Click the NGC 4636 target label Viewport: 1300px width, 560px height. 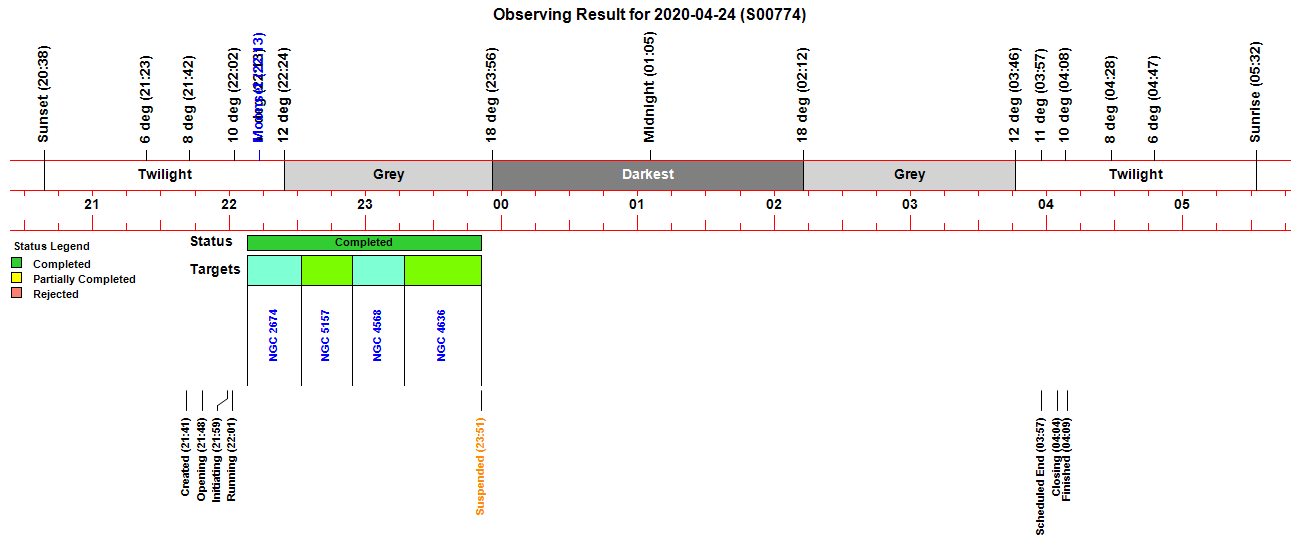pos(441,335)
